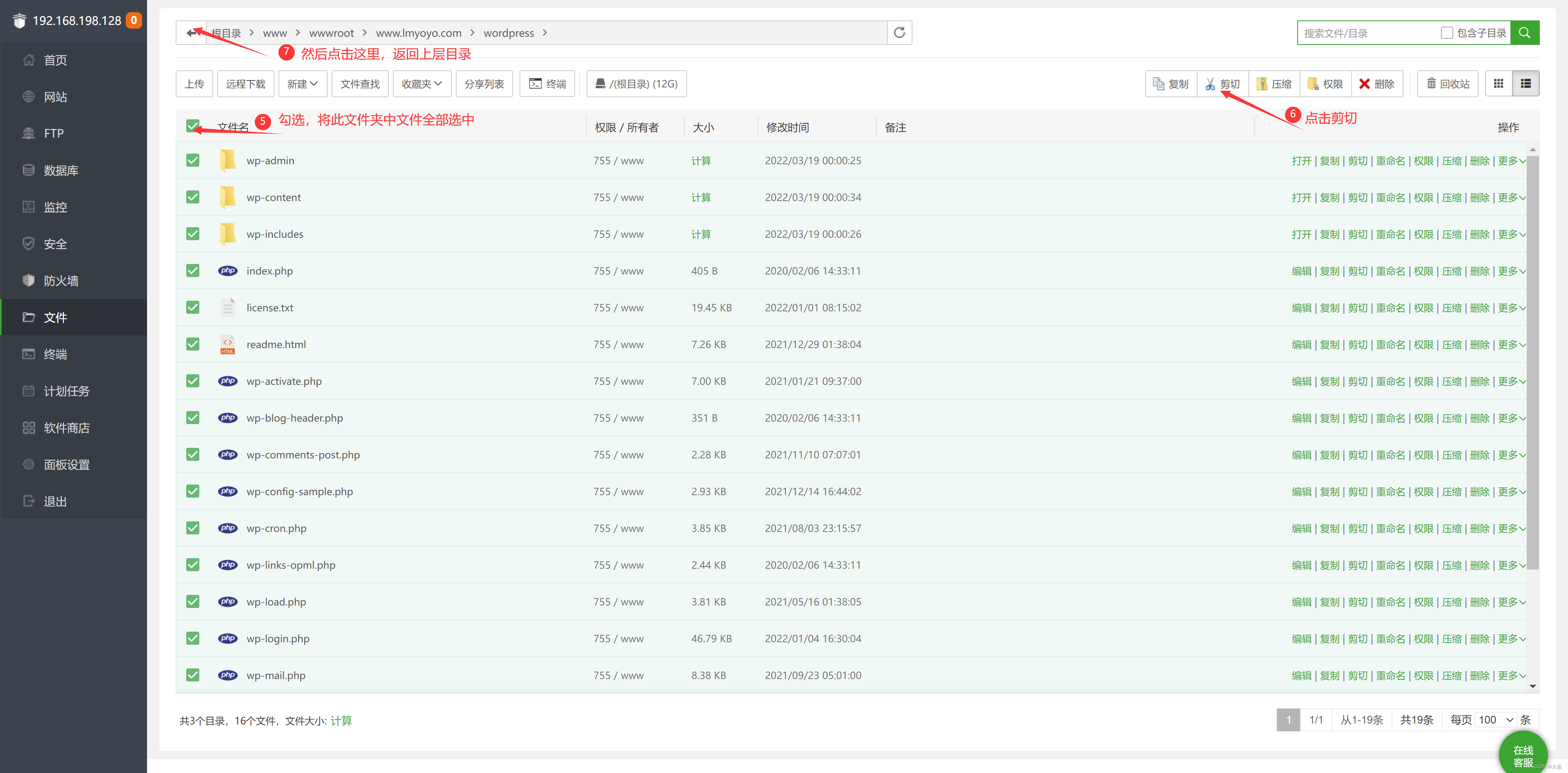Uncheck the index.php row checkbox
Viewport: 1568px width, 773px height.
193,271
